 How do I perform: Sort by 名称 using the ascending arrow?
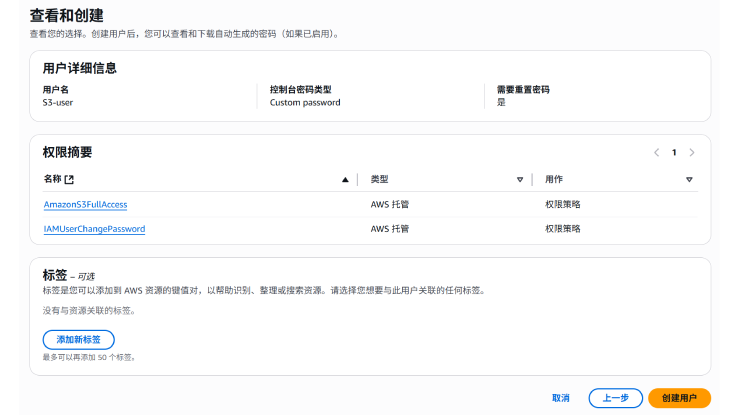345,180
